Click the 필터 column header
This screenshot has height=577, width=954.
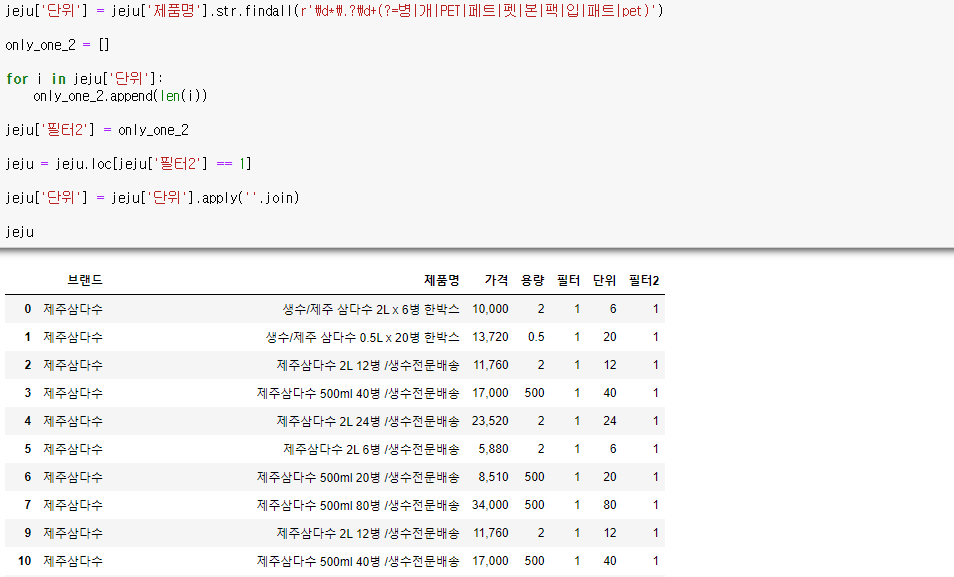coord(568,280)
